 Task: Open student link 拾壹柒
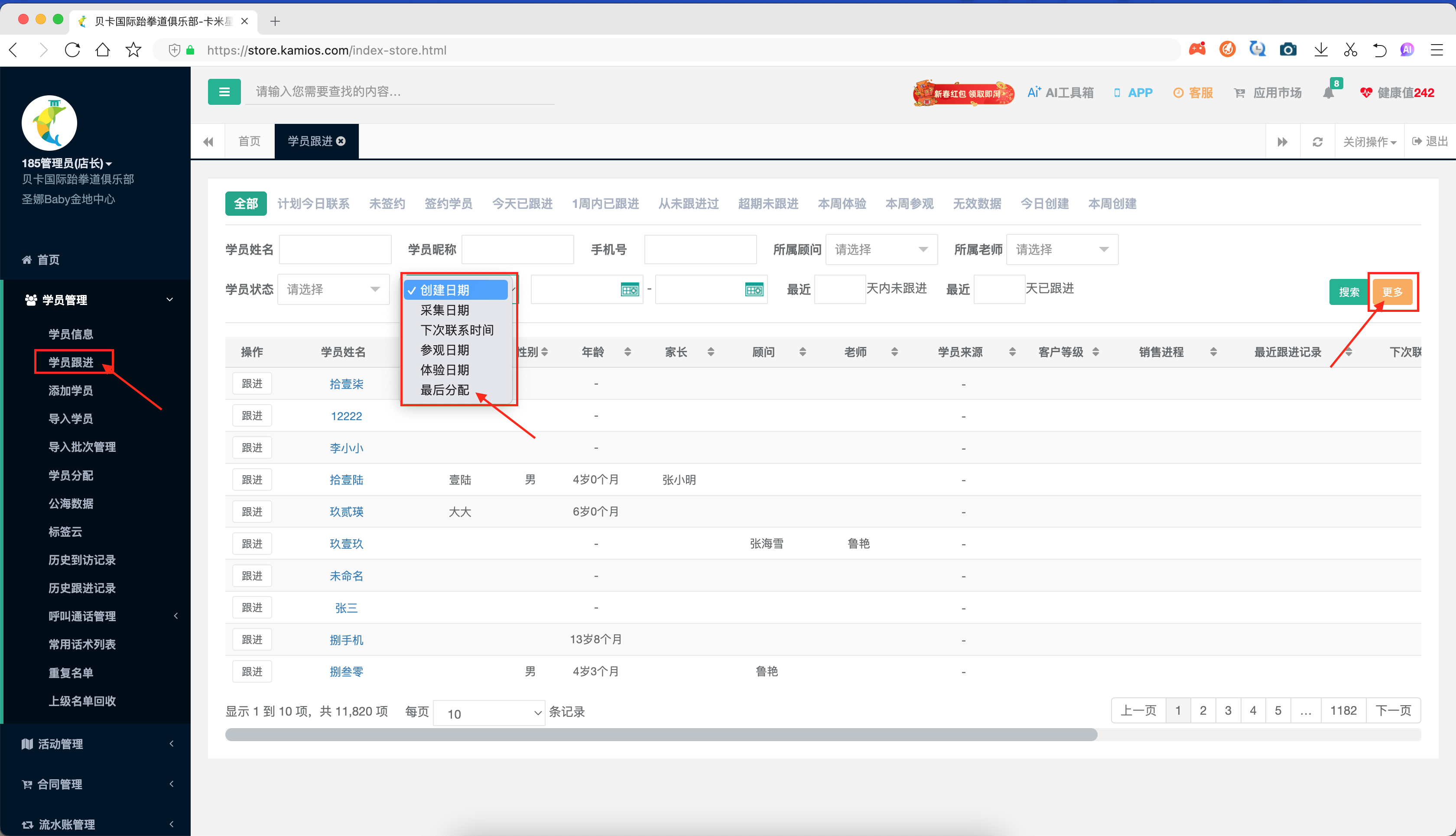point(346,383)
